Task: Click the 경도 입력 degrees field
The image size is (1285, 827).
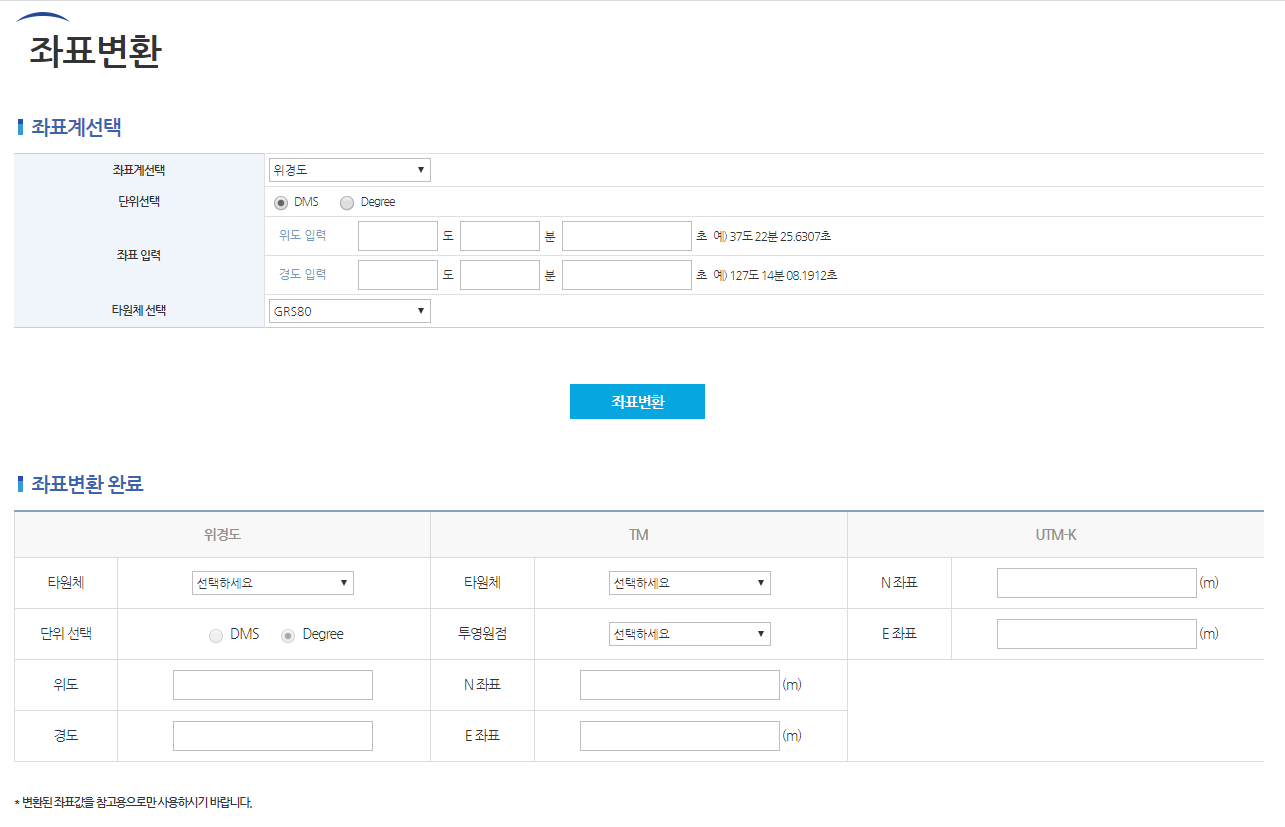Action: [x=397, y=274]
